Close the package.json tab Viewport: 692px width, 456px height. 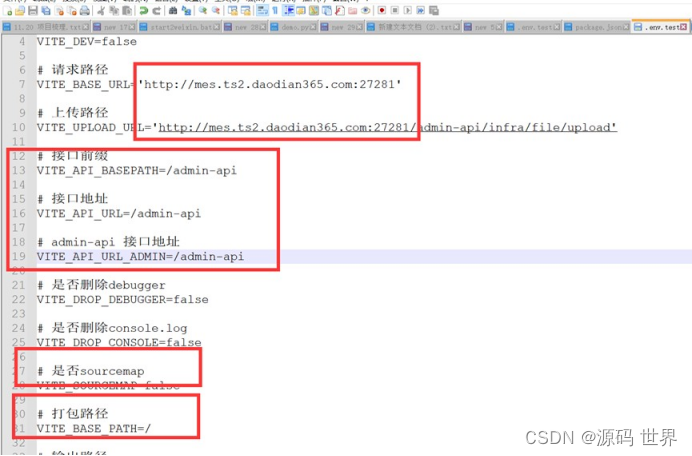point(626,27)
